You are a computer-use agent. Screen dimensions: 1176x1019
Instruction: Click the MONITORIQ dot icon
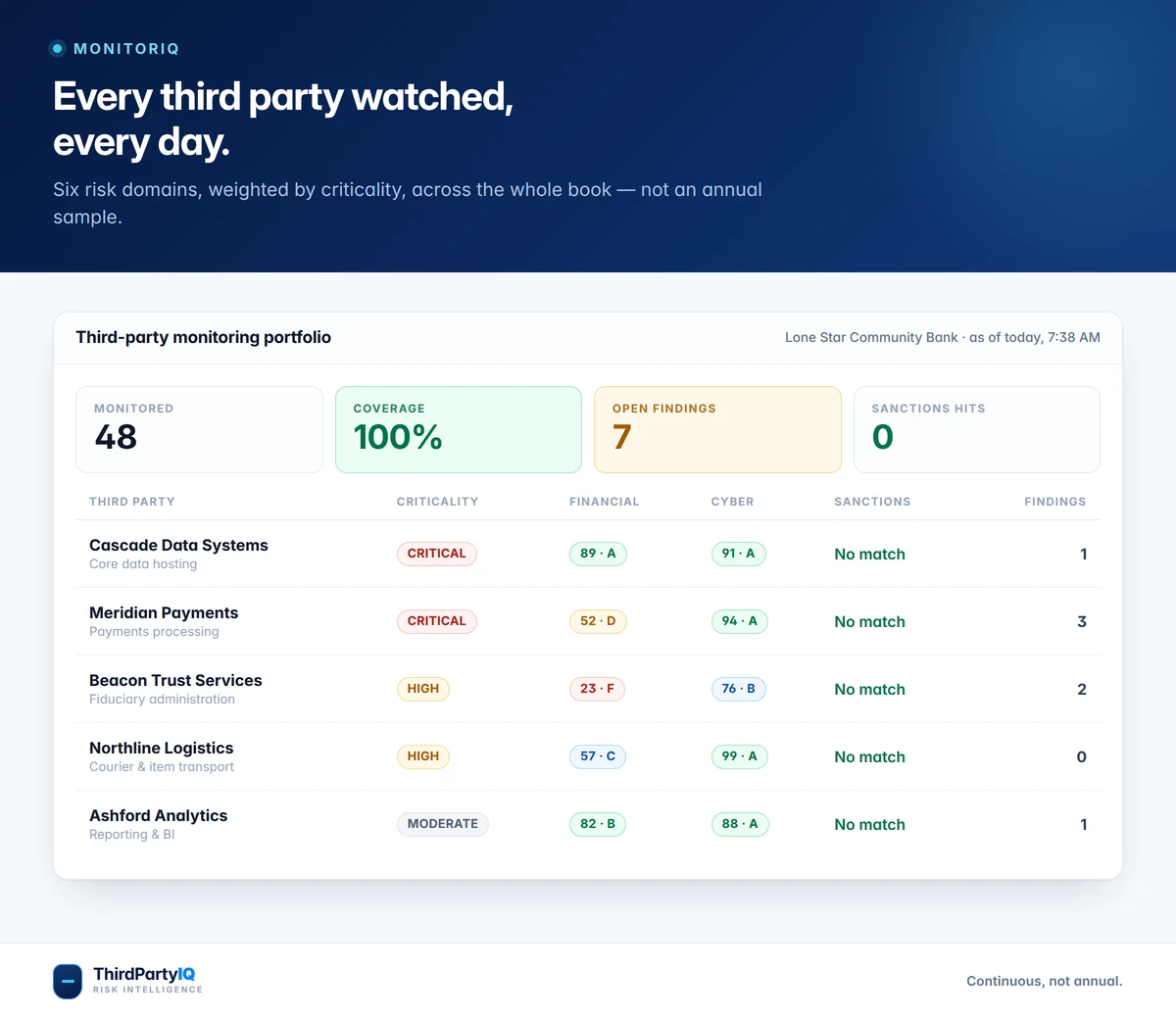click(58, 48)
